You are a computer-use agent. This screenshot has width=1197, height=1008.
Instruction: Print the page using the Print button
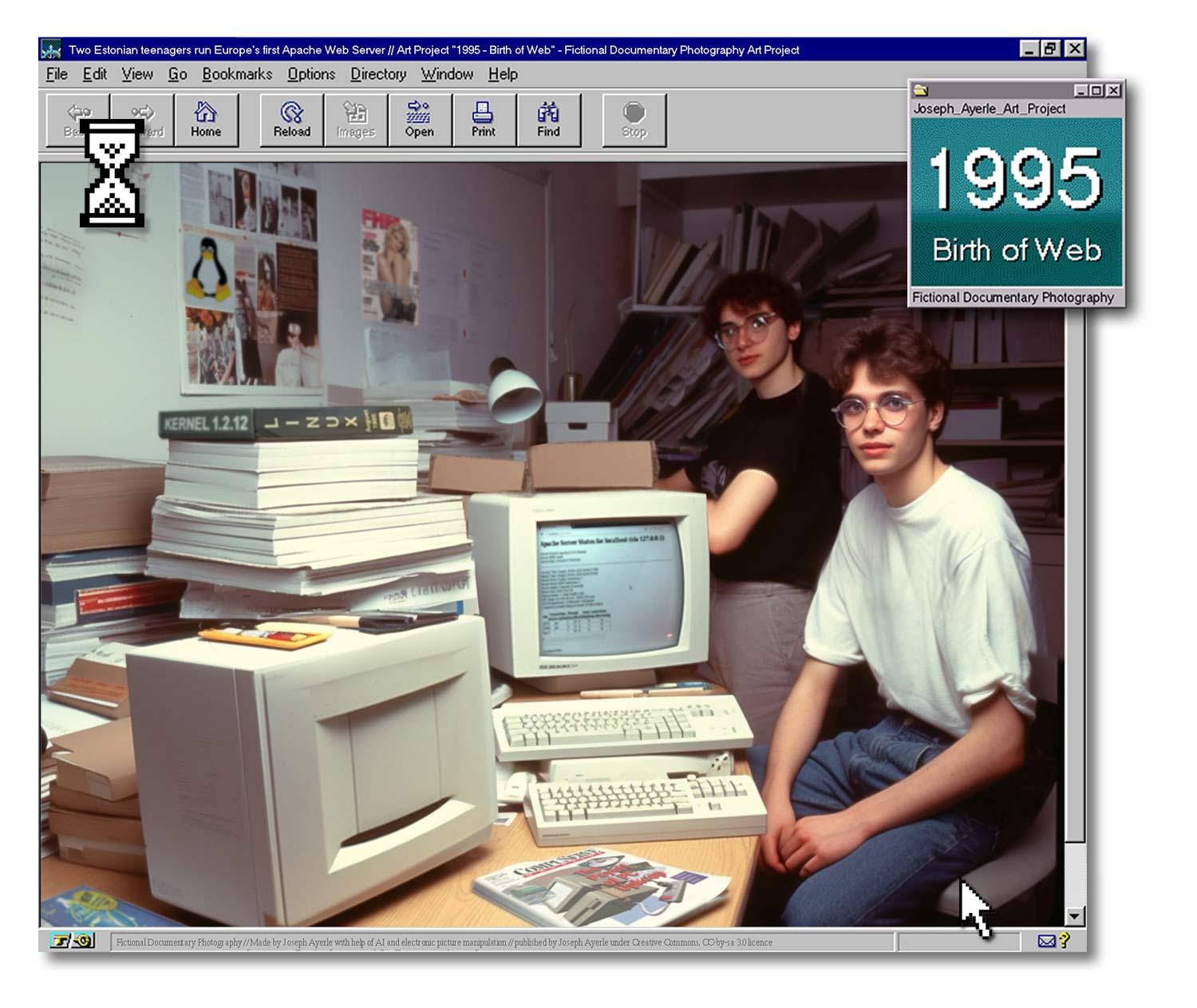[483, 120]
